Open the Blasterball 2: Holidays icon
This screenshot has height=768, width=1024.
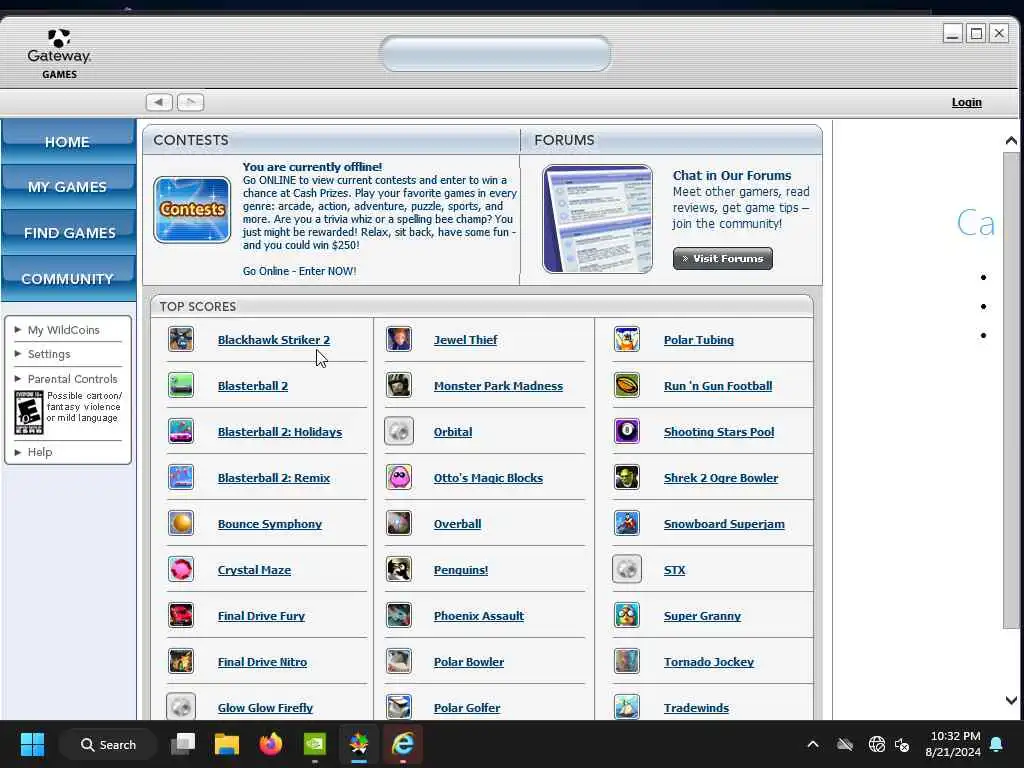point(181,432)
